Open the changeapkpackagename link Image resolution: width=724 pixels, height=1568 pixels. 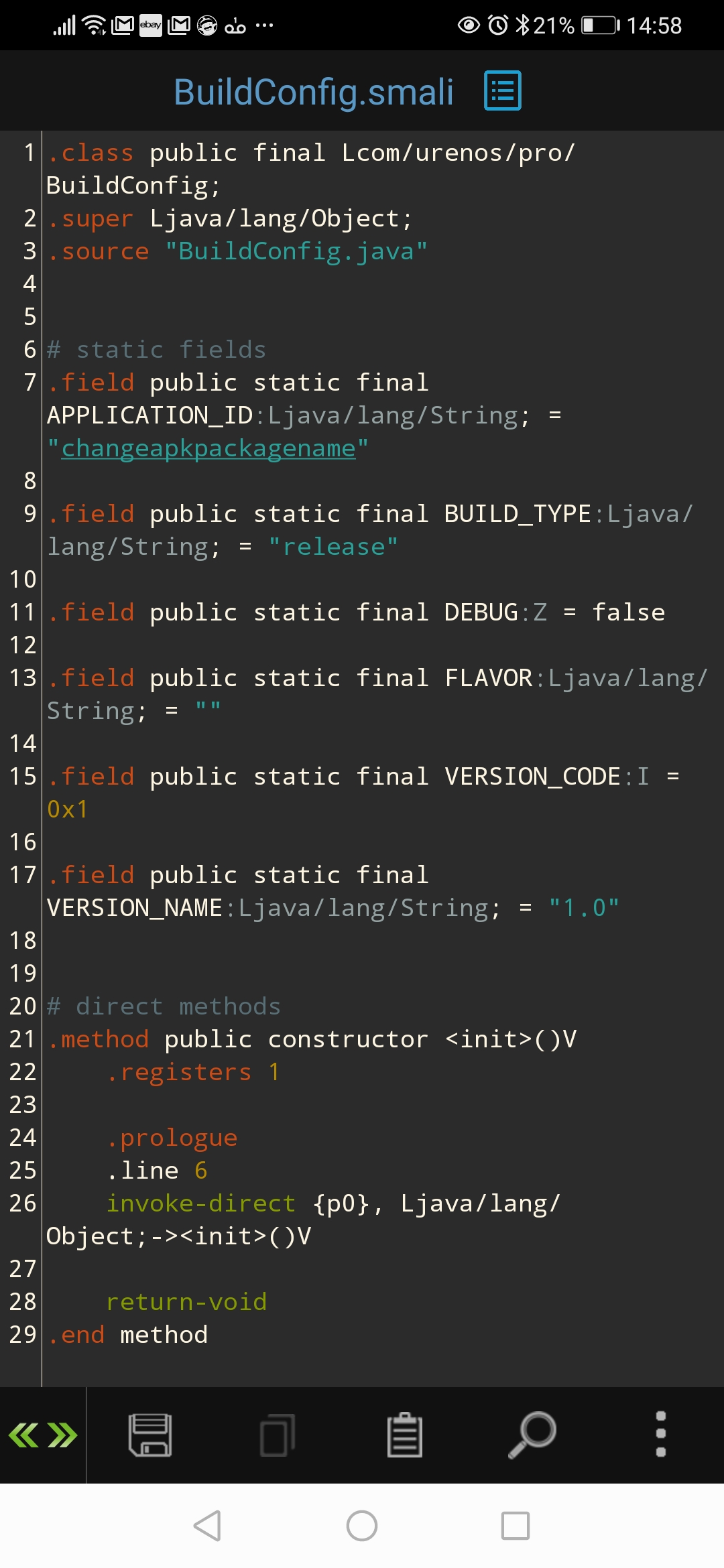coord(208,448)
